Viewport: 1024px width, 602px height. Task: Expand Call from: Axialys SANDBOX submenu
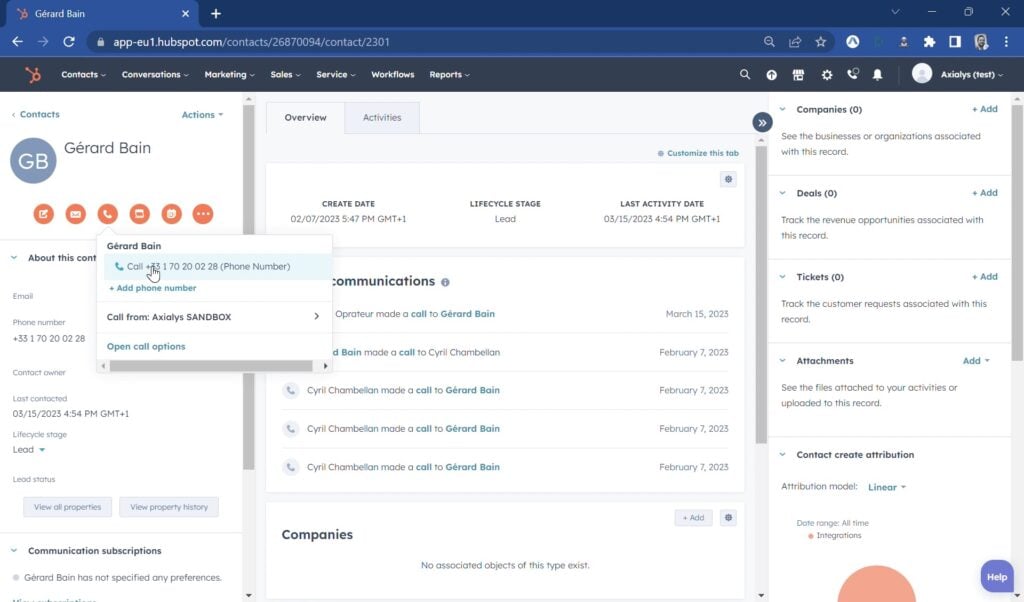click(x=214, y=317)
